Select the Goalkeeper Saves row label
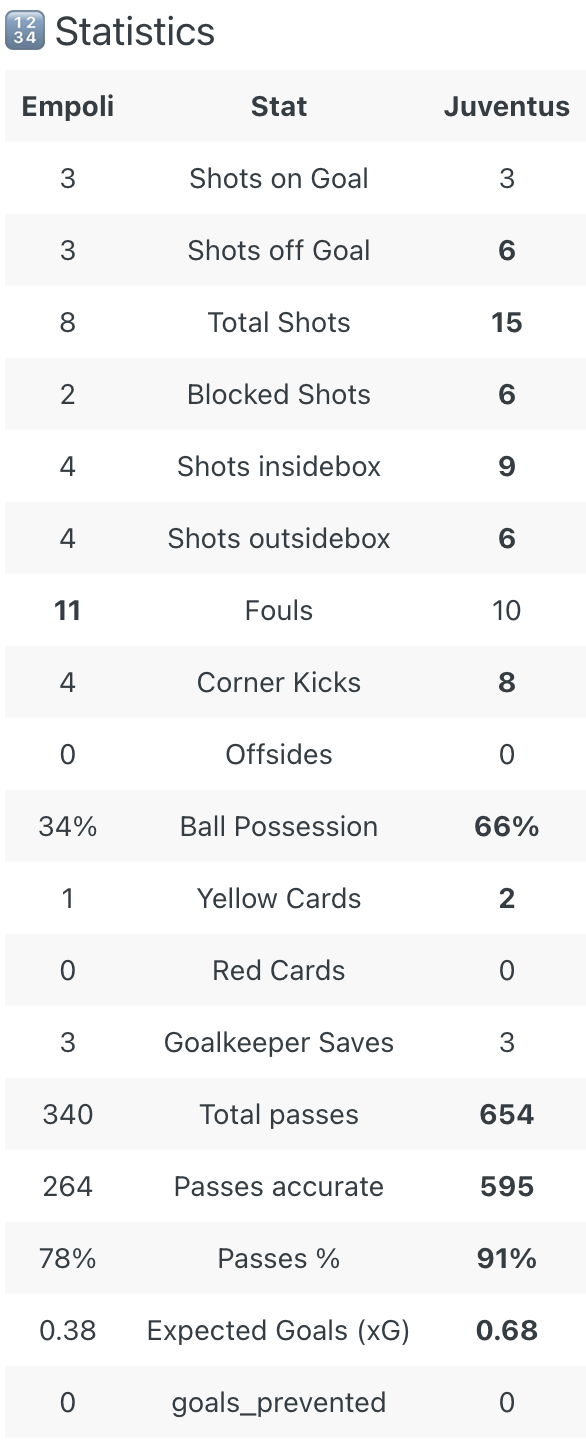This screenshot has height=1446, width=586. (x=279, y=1043)
